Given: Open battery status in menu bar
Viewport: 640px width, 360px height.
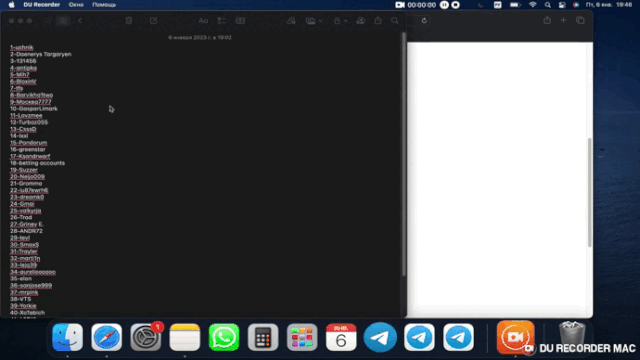Looking at the screenshot, I should coord(515,5).
